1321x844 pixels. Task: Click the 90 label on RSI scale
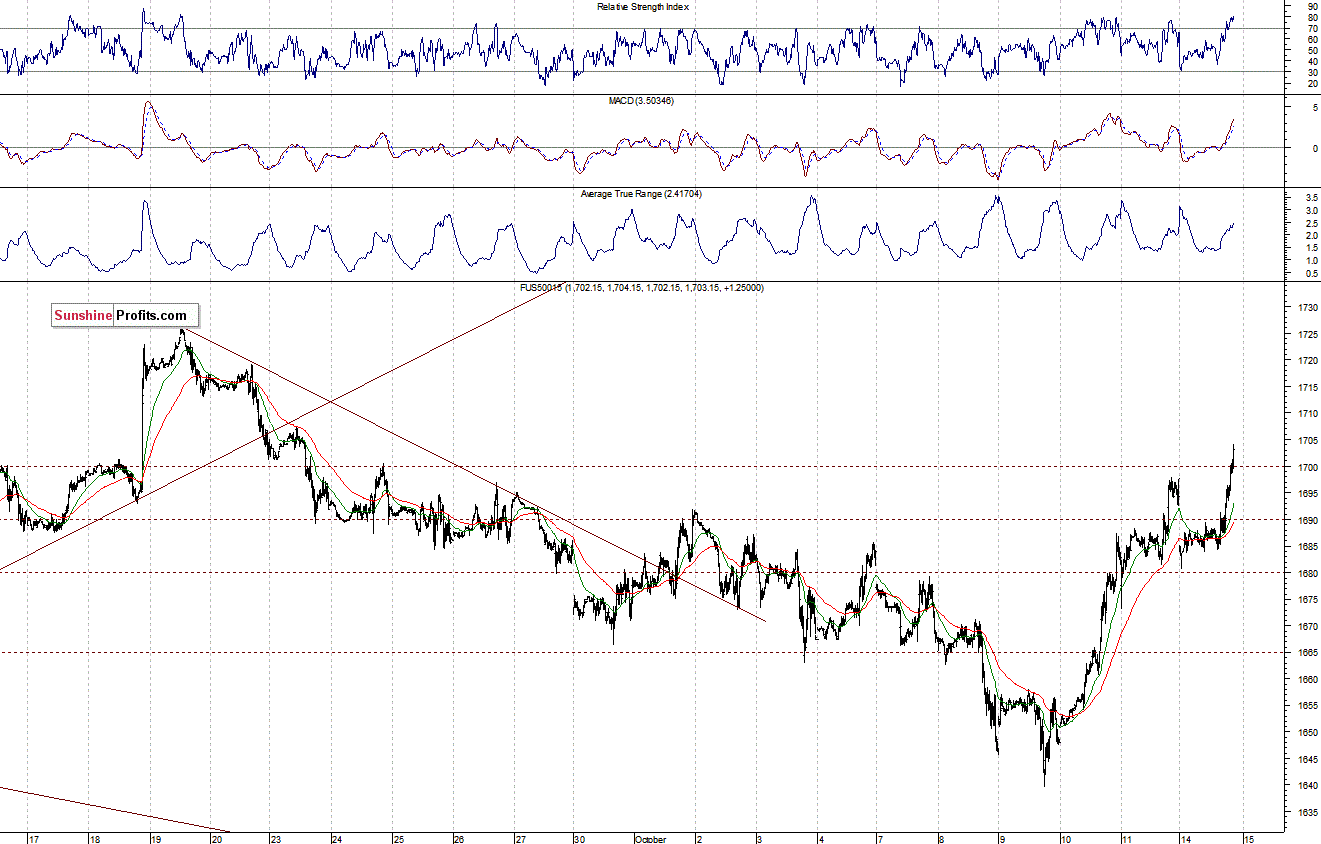(x=1311, y=6)
